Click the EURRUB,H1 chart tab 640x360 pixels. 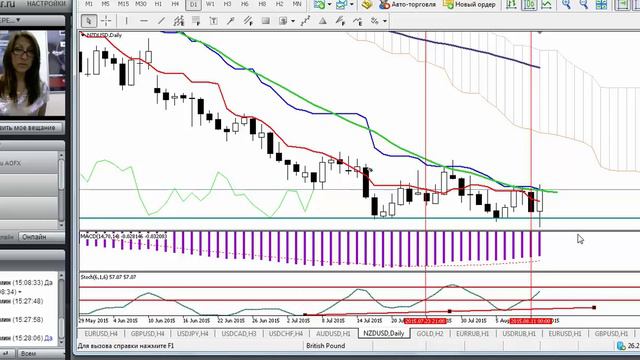(473, 333)
